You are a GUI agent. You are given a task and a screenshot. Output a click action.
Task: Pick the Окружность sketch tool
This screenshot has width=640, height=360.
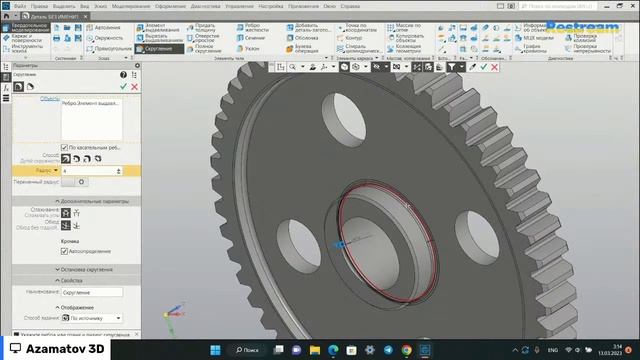pyautogui.click(x=105, y=38)
